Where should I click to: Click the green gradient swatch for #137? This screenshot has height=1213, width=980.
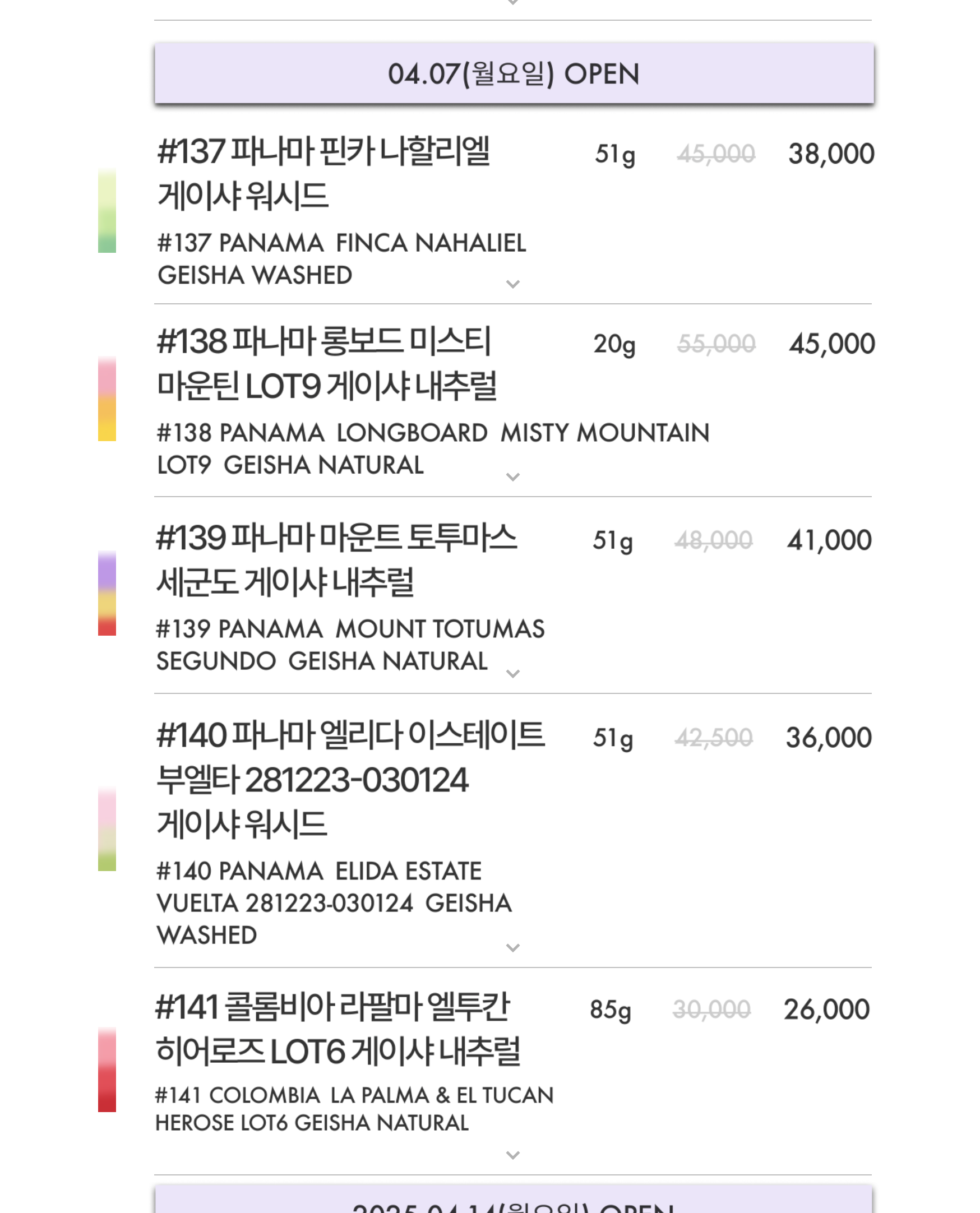(x=107, y=211)
